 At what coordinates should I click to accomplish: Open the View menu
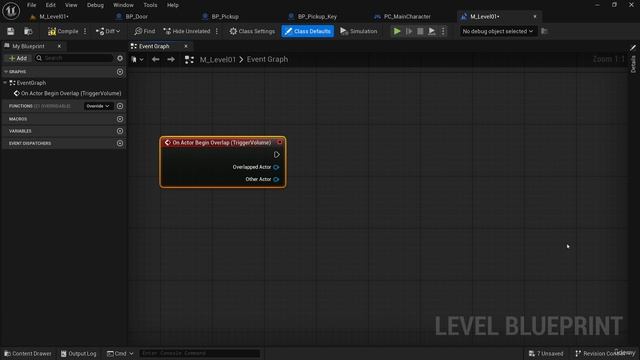click(71, 5)
